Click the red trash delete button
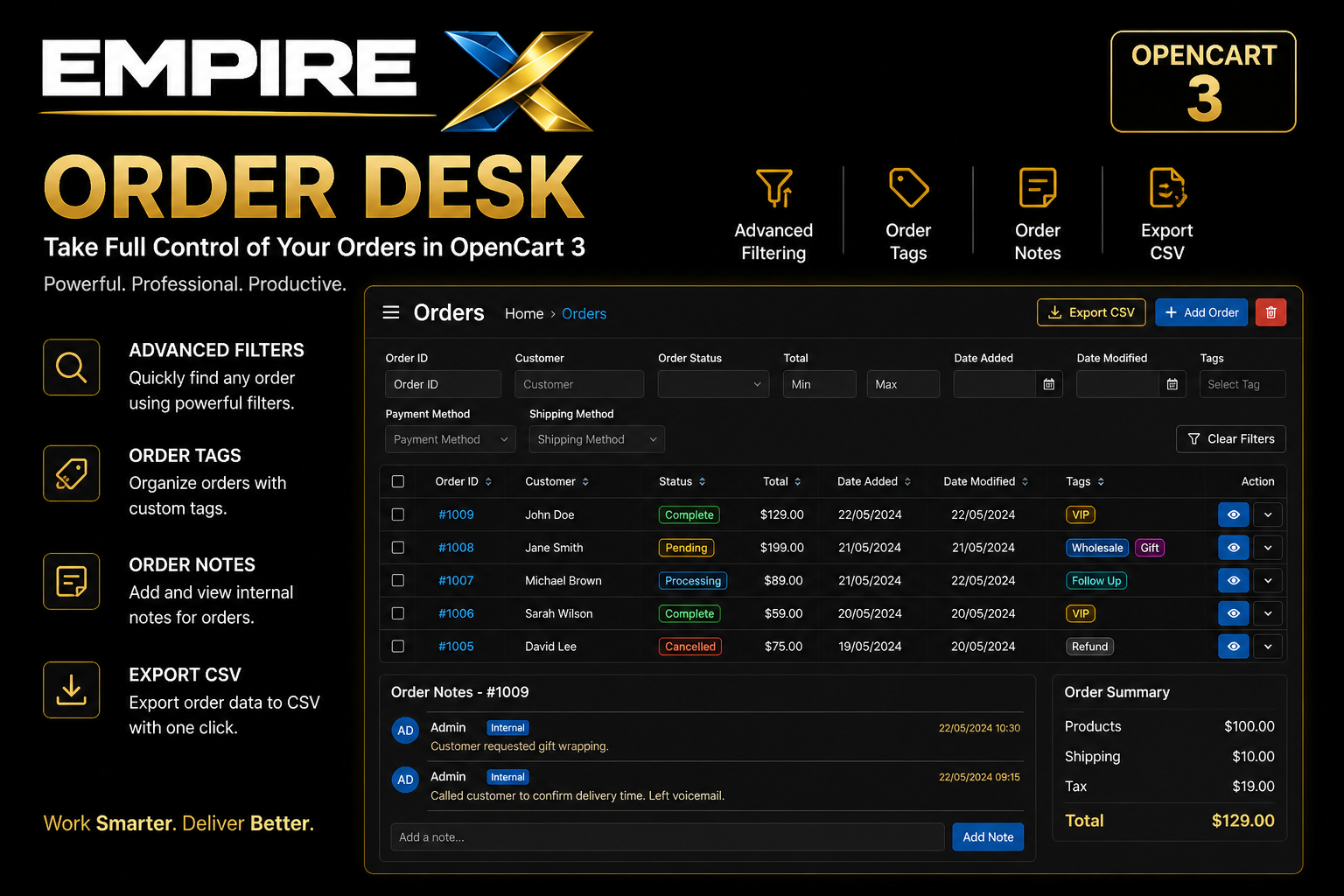 click(x=1270, y=312)
